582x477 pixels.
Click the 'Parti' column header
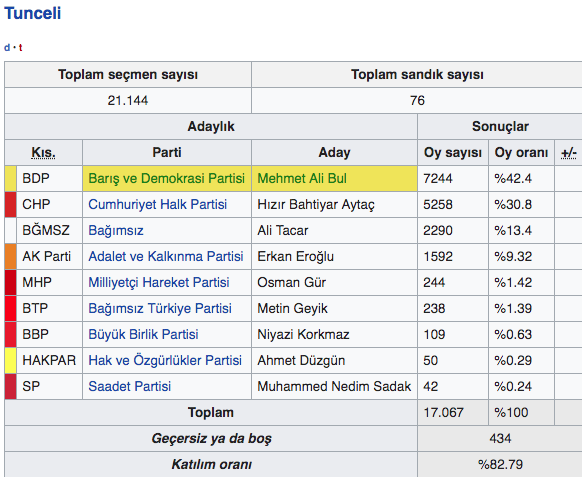click(167, 153)
